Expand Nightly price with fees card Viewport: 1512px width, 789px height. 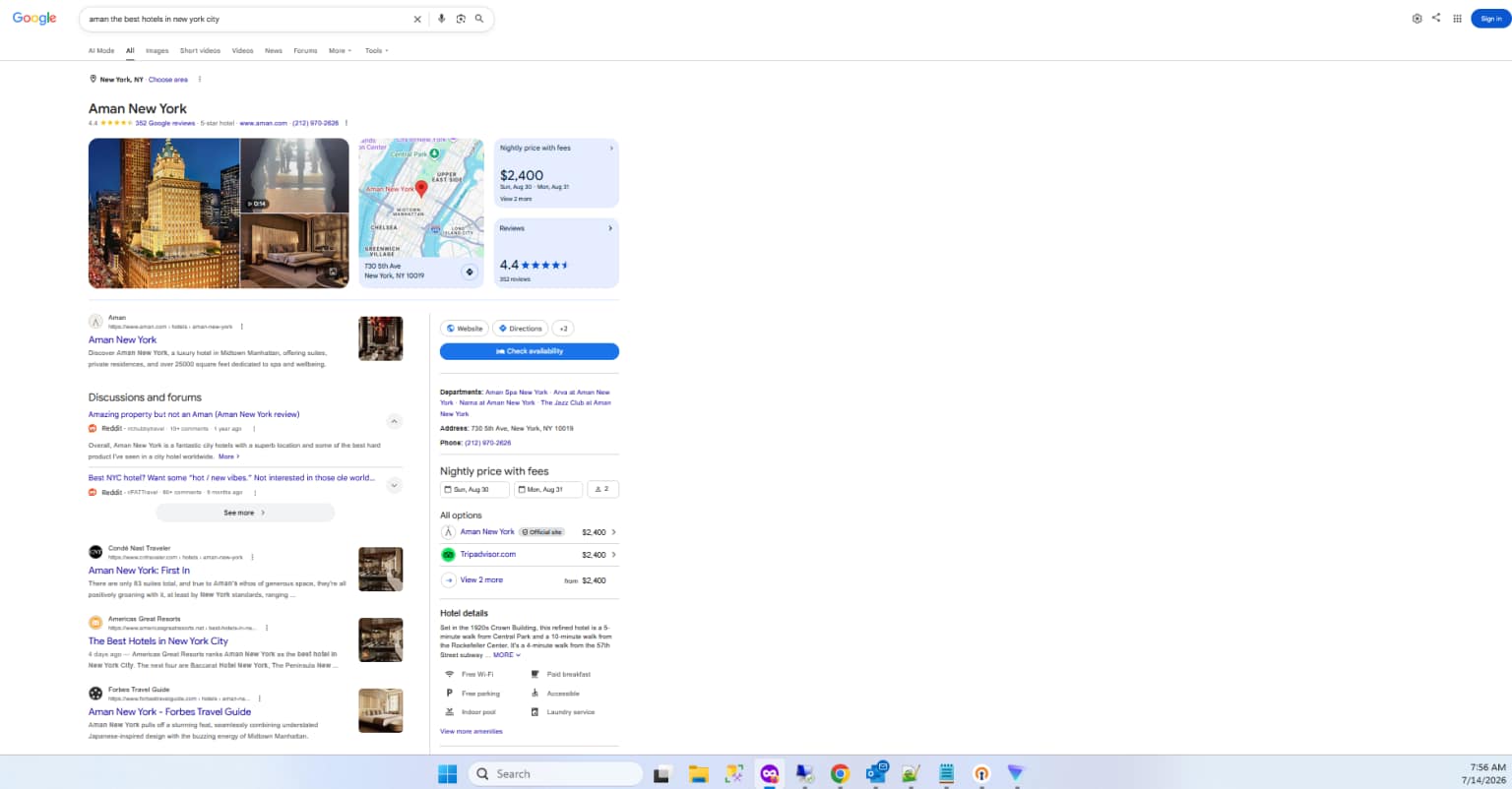[x=556, y=173]
